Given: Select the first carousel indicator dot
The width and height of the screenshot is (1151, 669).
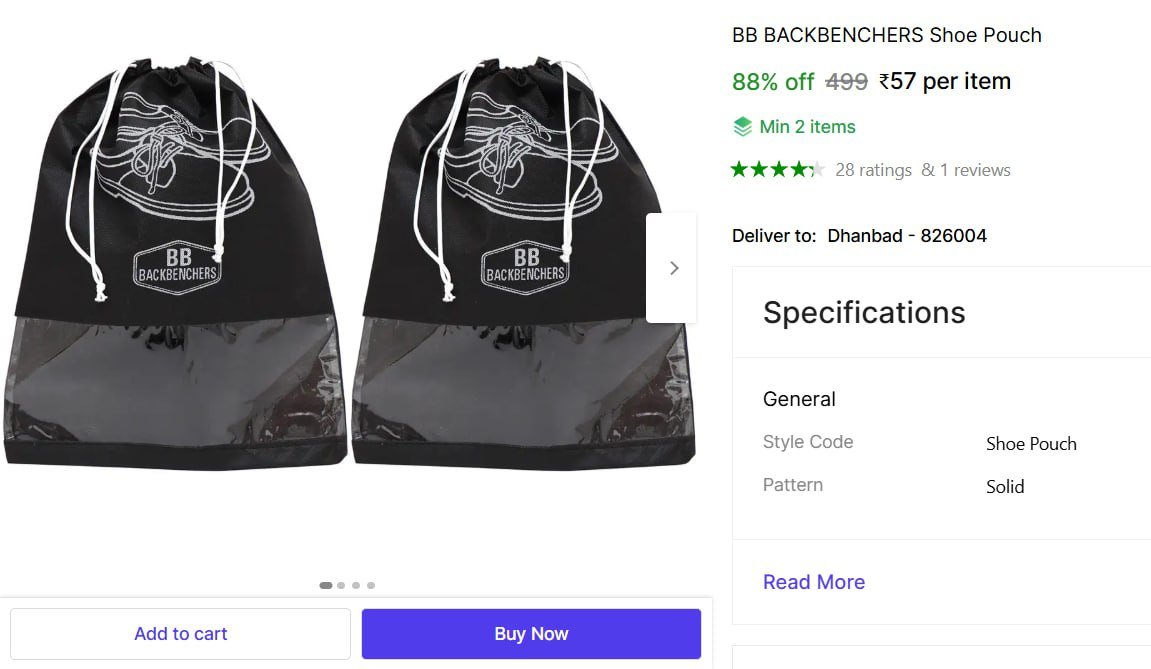Looking at the screenshot, I should point(326,585).
